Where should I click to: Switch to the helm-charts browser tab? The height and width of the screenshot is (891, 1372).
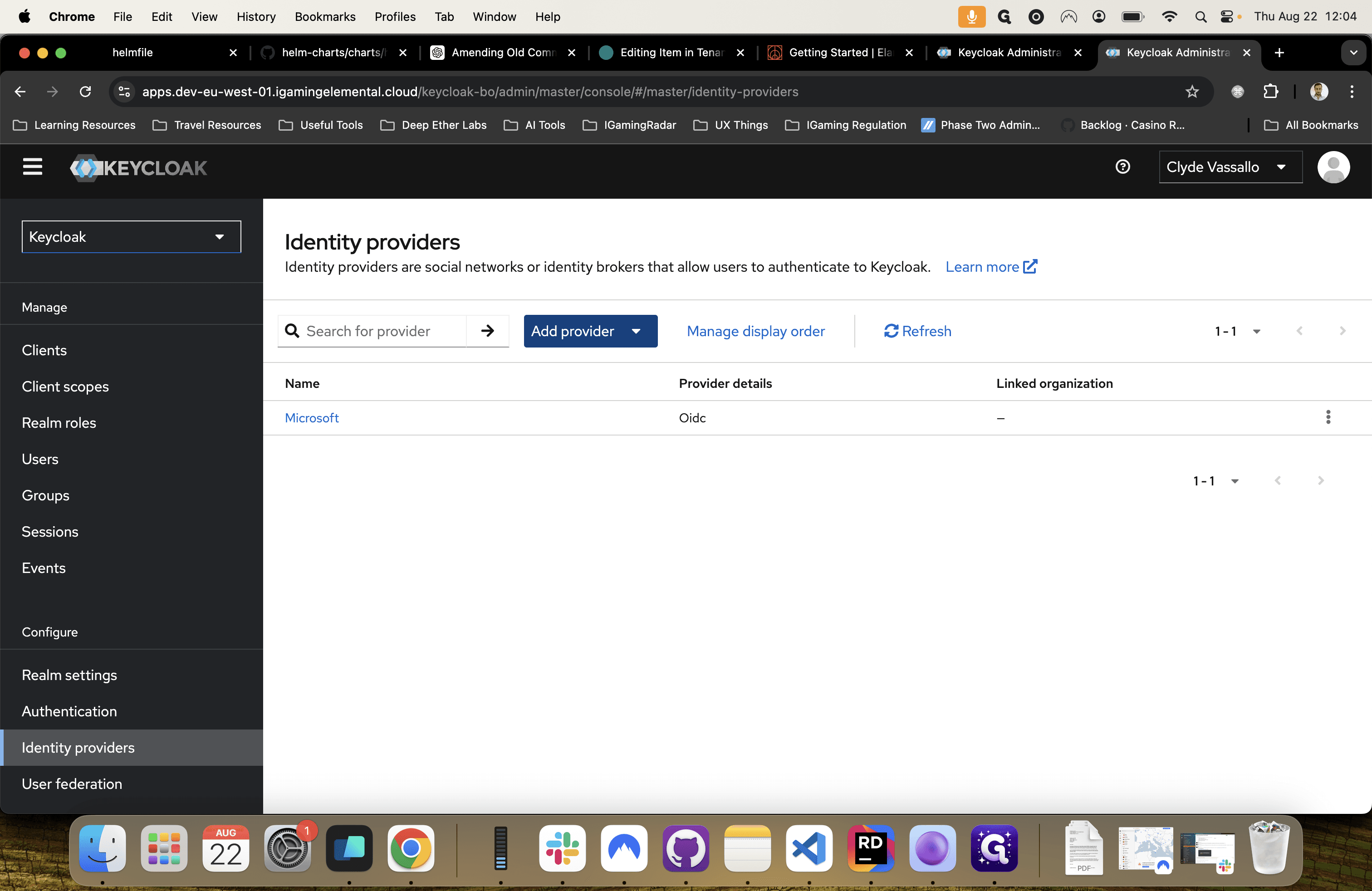(x=334, y=53)
